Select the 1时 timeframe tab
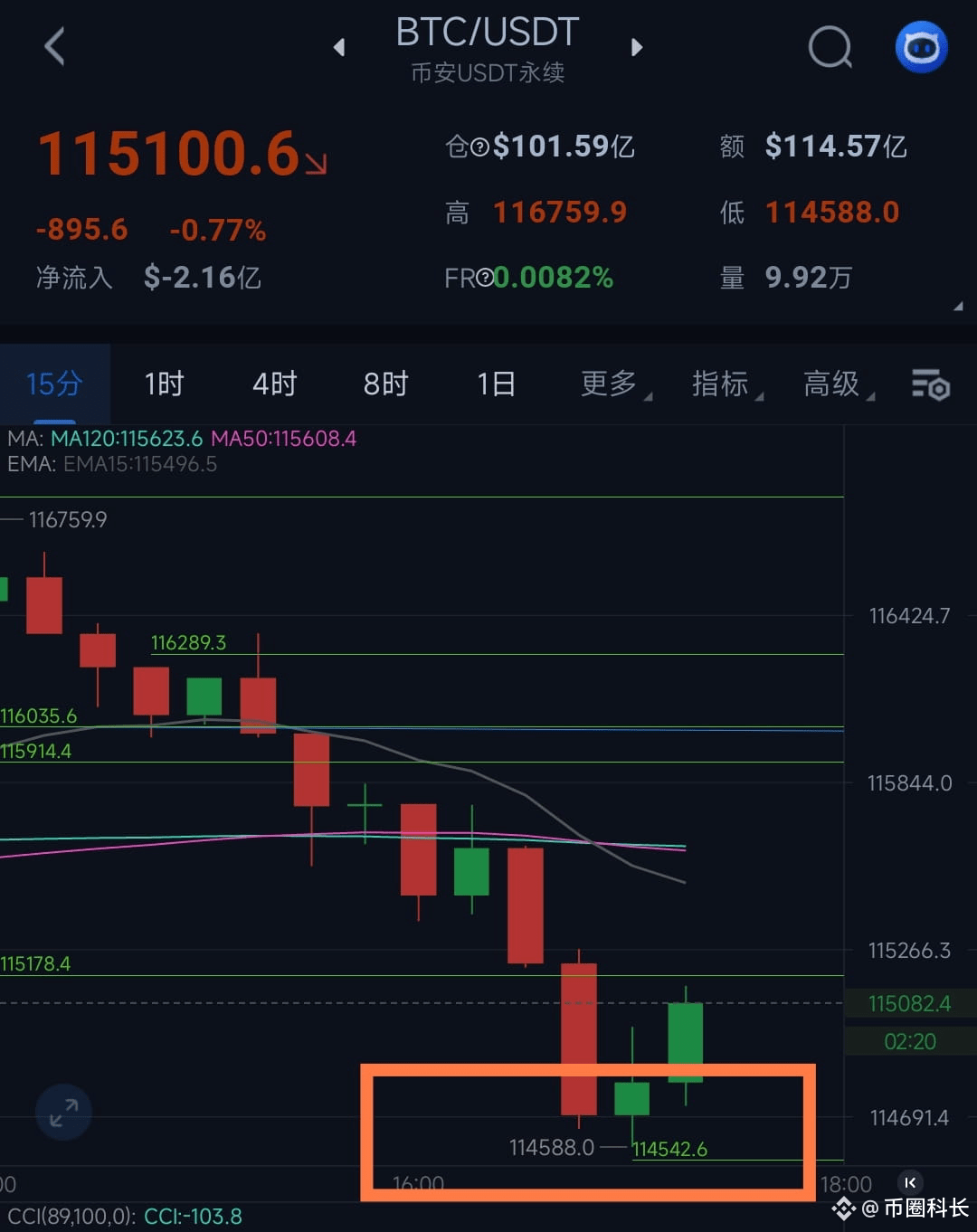977x1232 pixels. [x=164, y=384]
